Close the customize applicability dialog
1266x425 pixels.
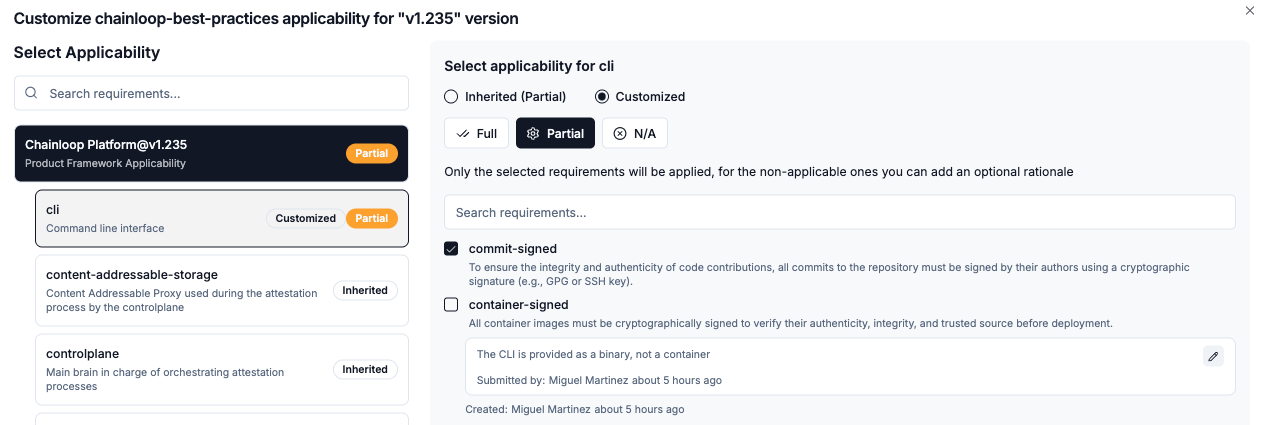coord(1249,10)
